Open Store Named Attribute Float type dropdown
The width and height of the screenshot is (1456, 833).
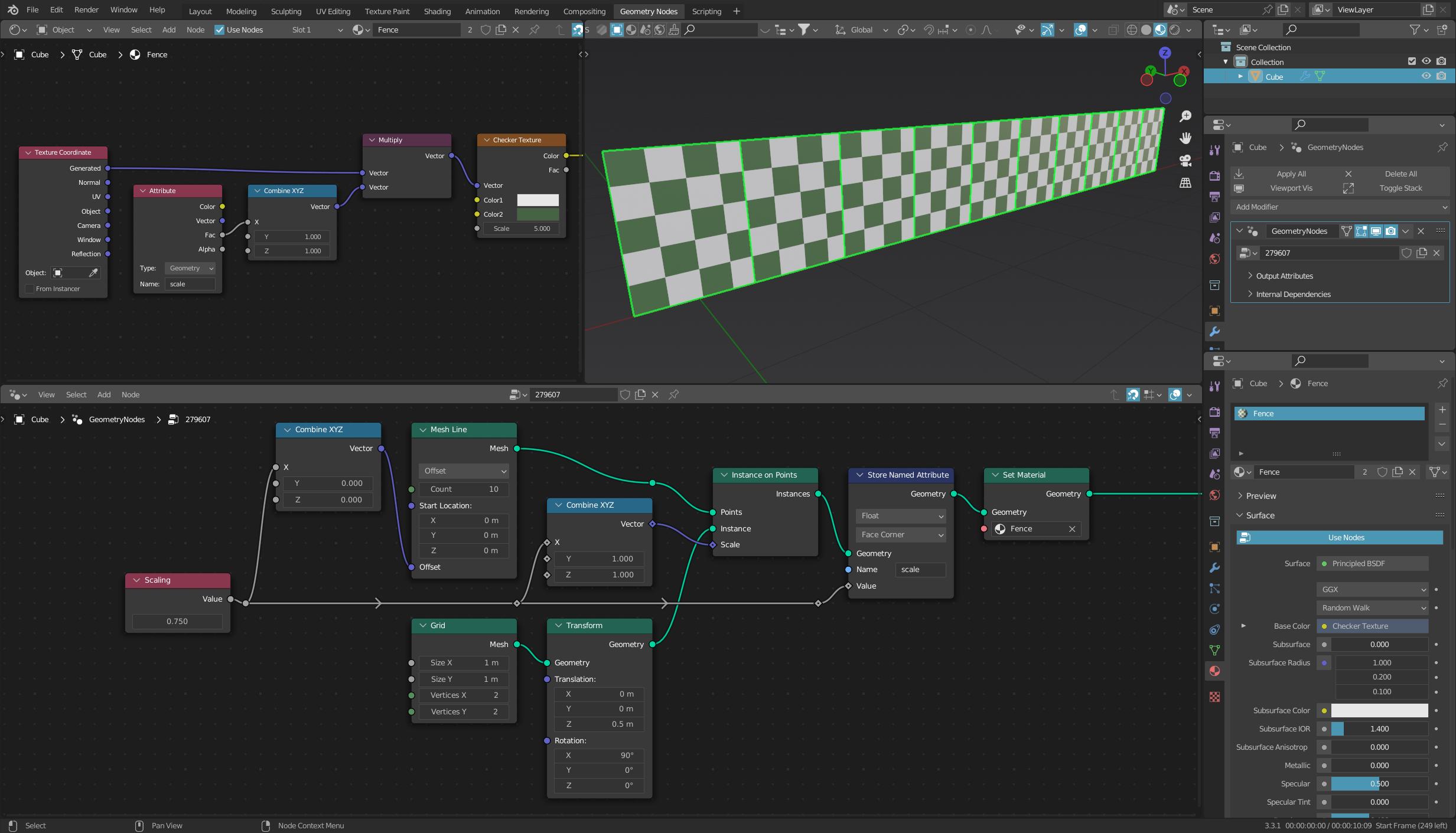900,516
